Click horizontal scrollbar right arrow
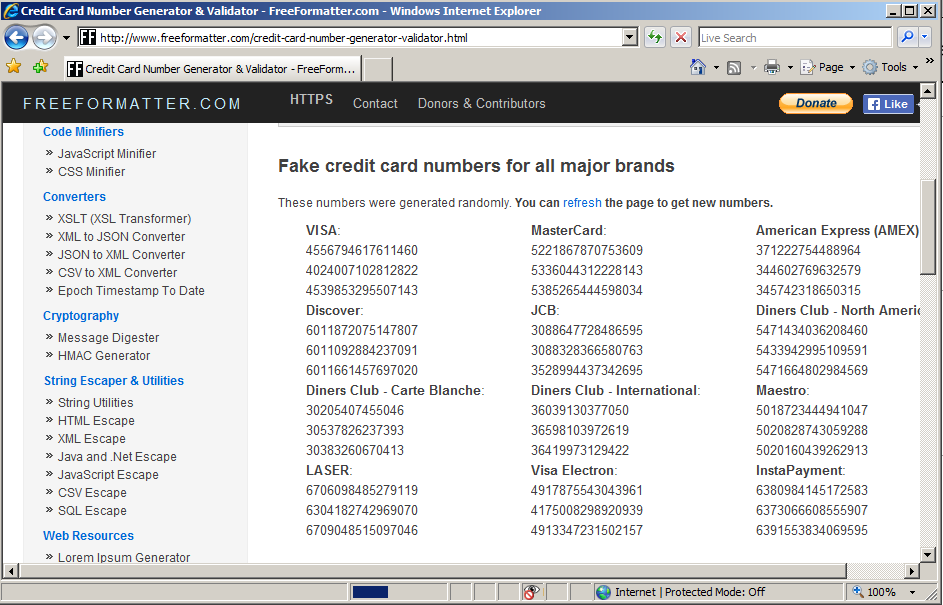The width and height of the screenshot is (943, 605). 912,570
